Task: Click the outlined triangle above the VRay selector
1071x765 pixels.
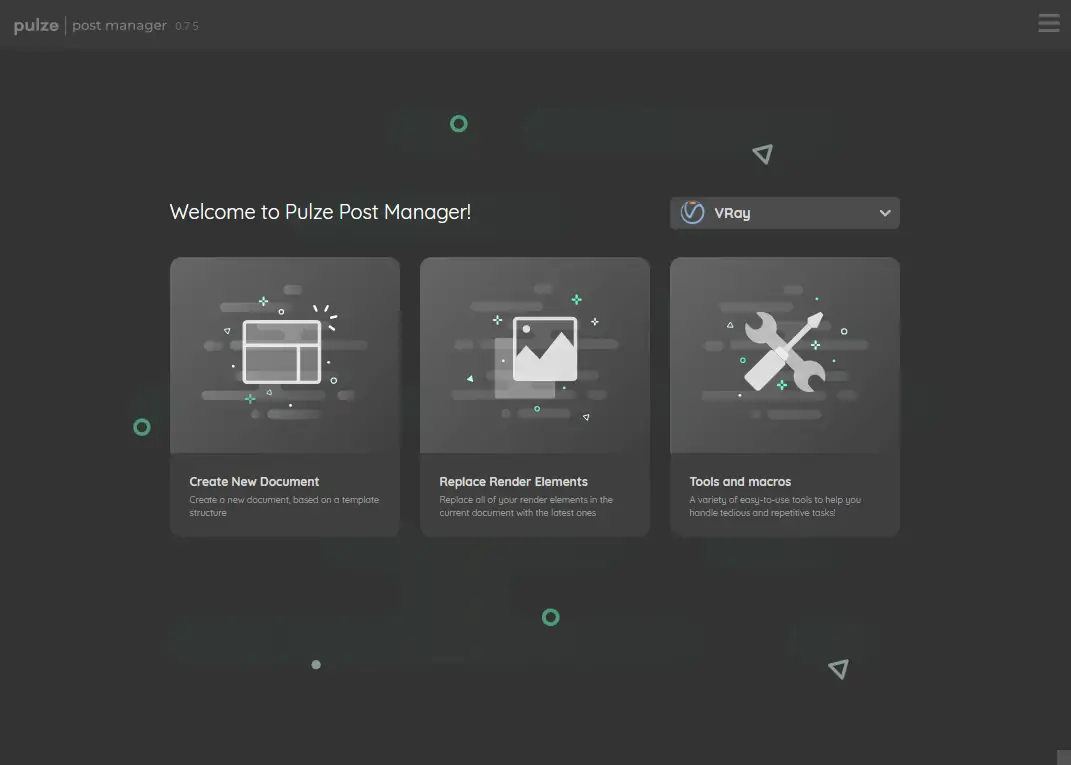Action: (763, 154)
